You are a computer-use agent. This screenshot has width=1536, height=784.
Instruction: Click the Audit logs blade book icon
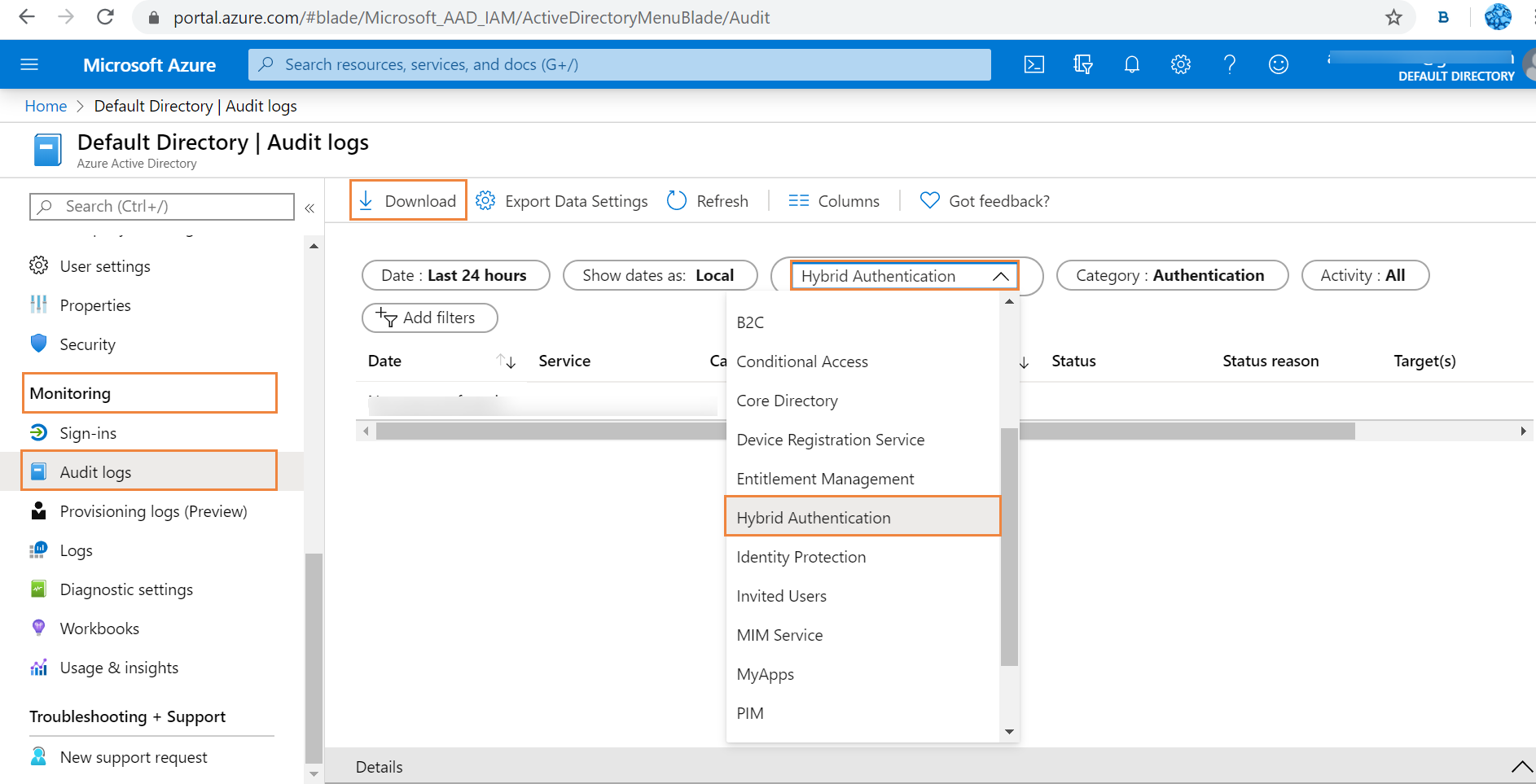(x=47, y=151)
